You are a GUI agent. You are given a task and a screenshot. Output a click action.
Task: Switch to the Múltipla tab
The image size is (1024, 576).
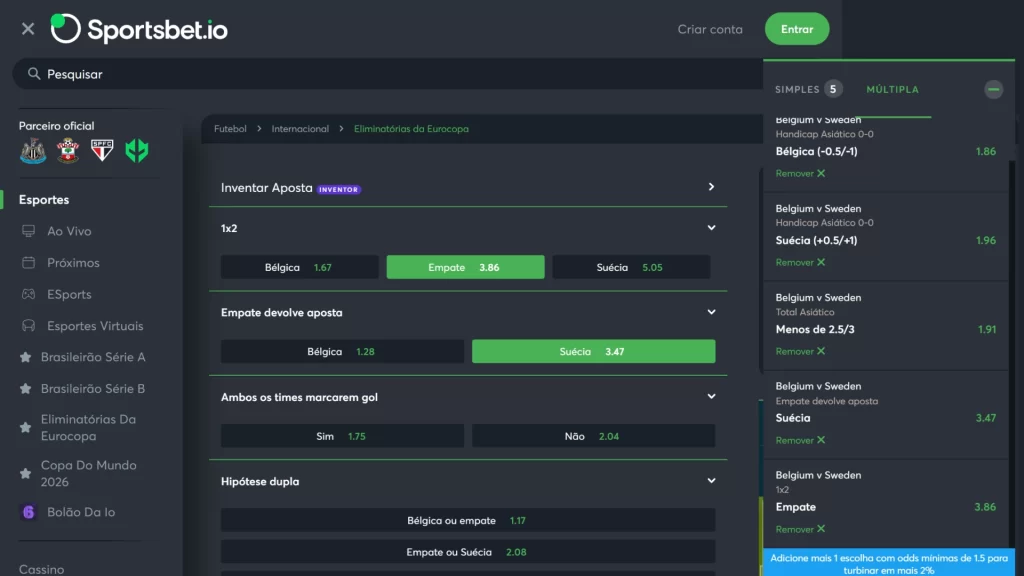(892, 89)
